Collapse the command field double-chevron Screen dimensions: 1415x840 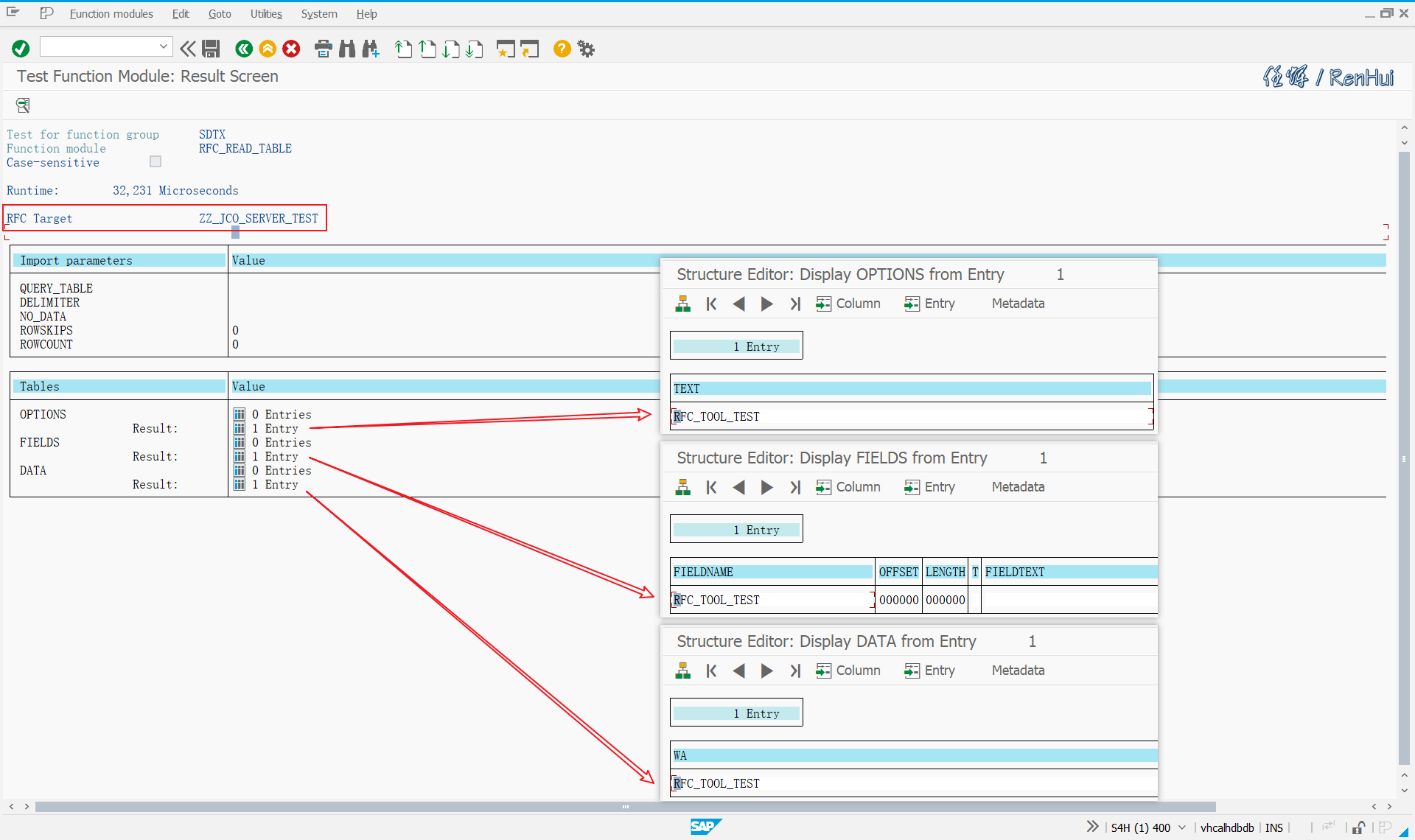coord(188,49)
